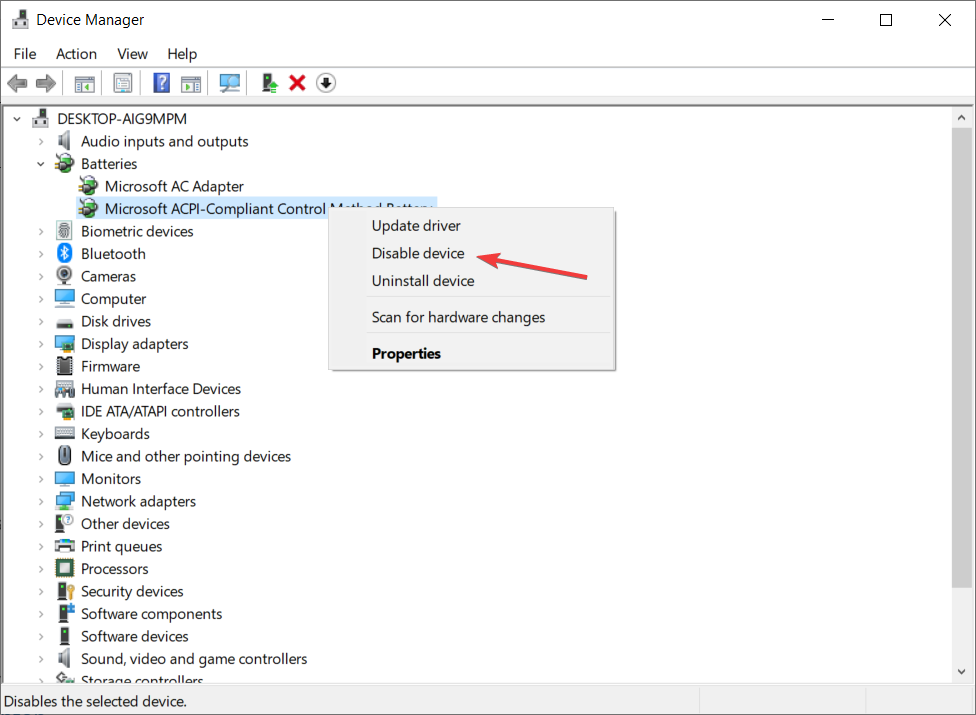Select Microsoft AC Adapter device
The height and width of the screenshot is (715, 976).
coord(174,186)
